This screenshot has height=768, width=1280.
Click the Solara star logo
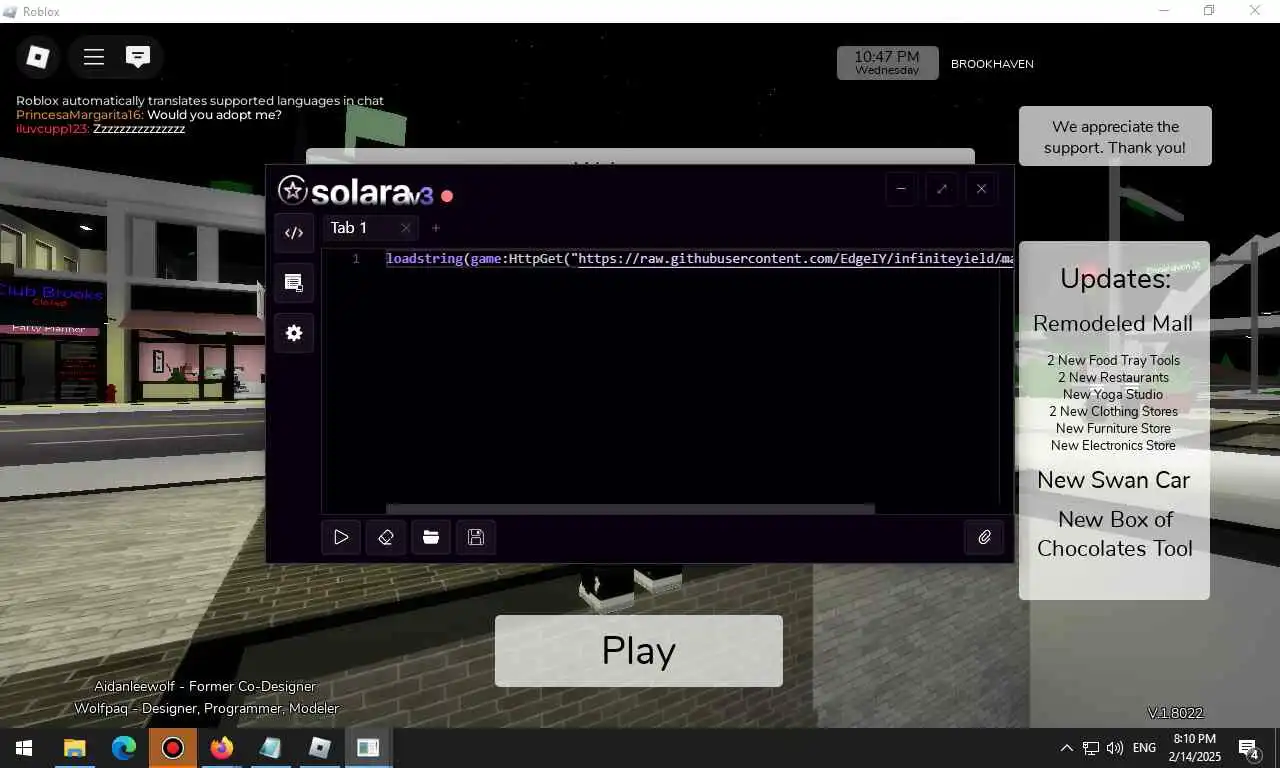point(292,190)
